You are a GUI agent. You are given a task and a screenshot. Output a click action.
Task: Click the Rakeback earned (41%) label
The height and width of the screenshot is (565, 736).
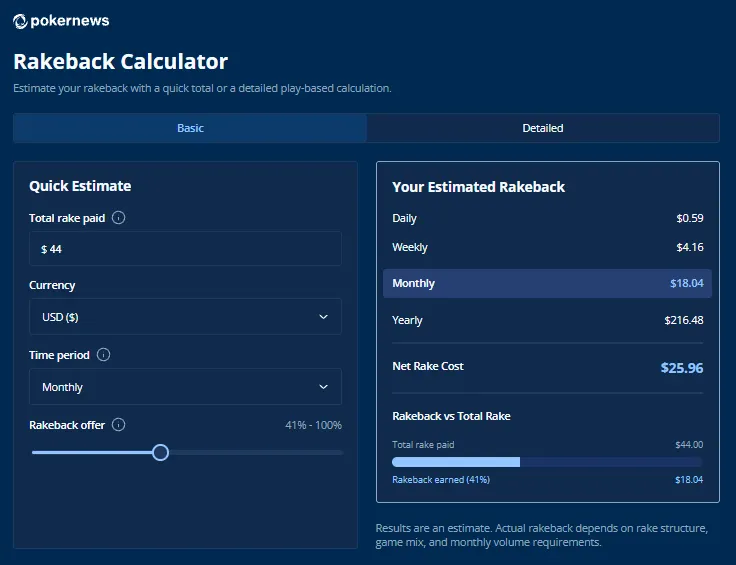coord(441,480)
